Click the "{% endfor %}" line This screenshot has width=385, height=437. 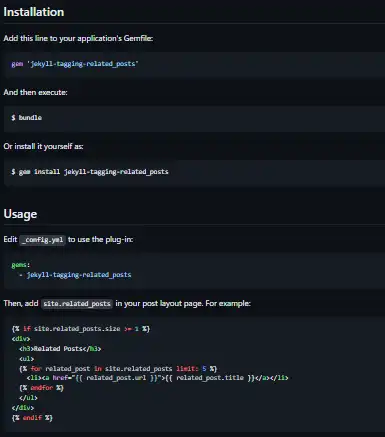click(x=41, y=388)
